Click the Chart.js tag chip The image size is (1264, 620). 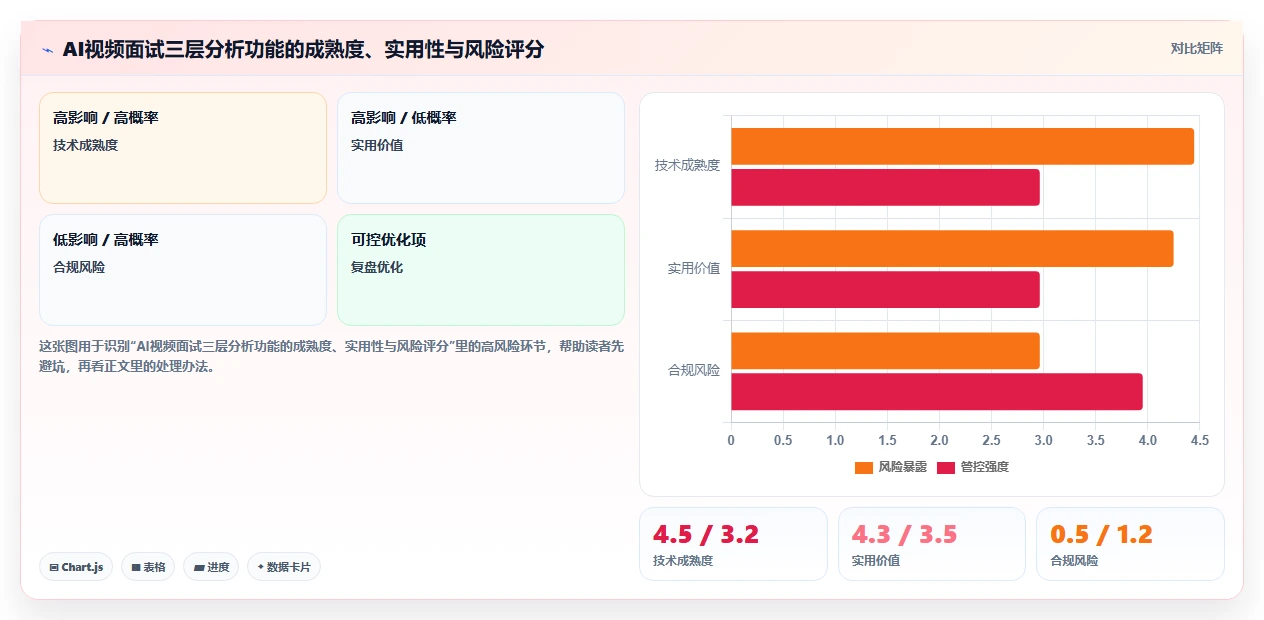(76, 567)
